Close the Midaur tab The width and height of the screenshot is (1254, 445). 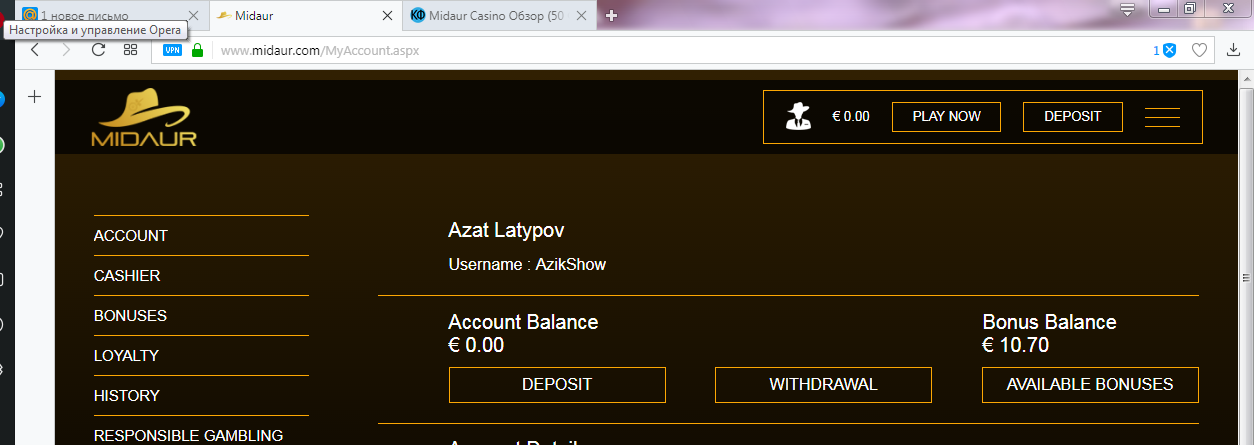[388, 16]
